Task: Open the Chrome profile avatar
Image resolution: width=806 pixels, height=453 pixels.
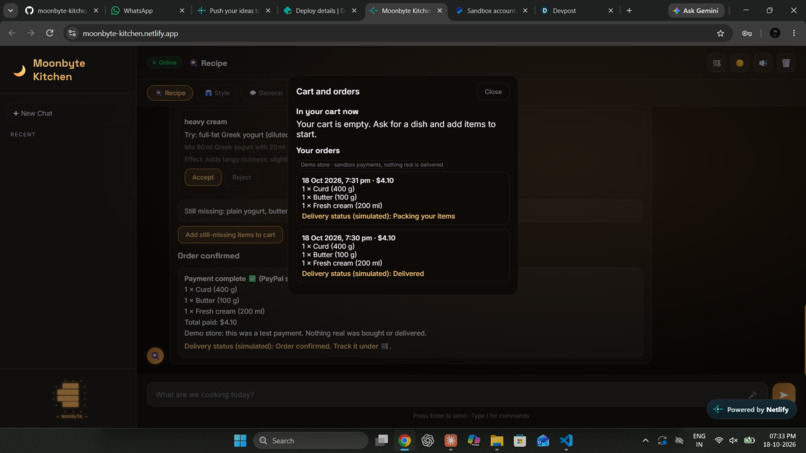Action: pos(775,33)
